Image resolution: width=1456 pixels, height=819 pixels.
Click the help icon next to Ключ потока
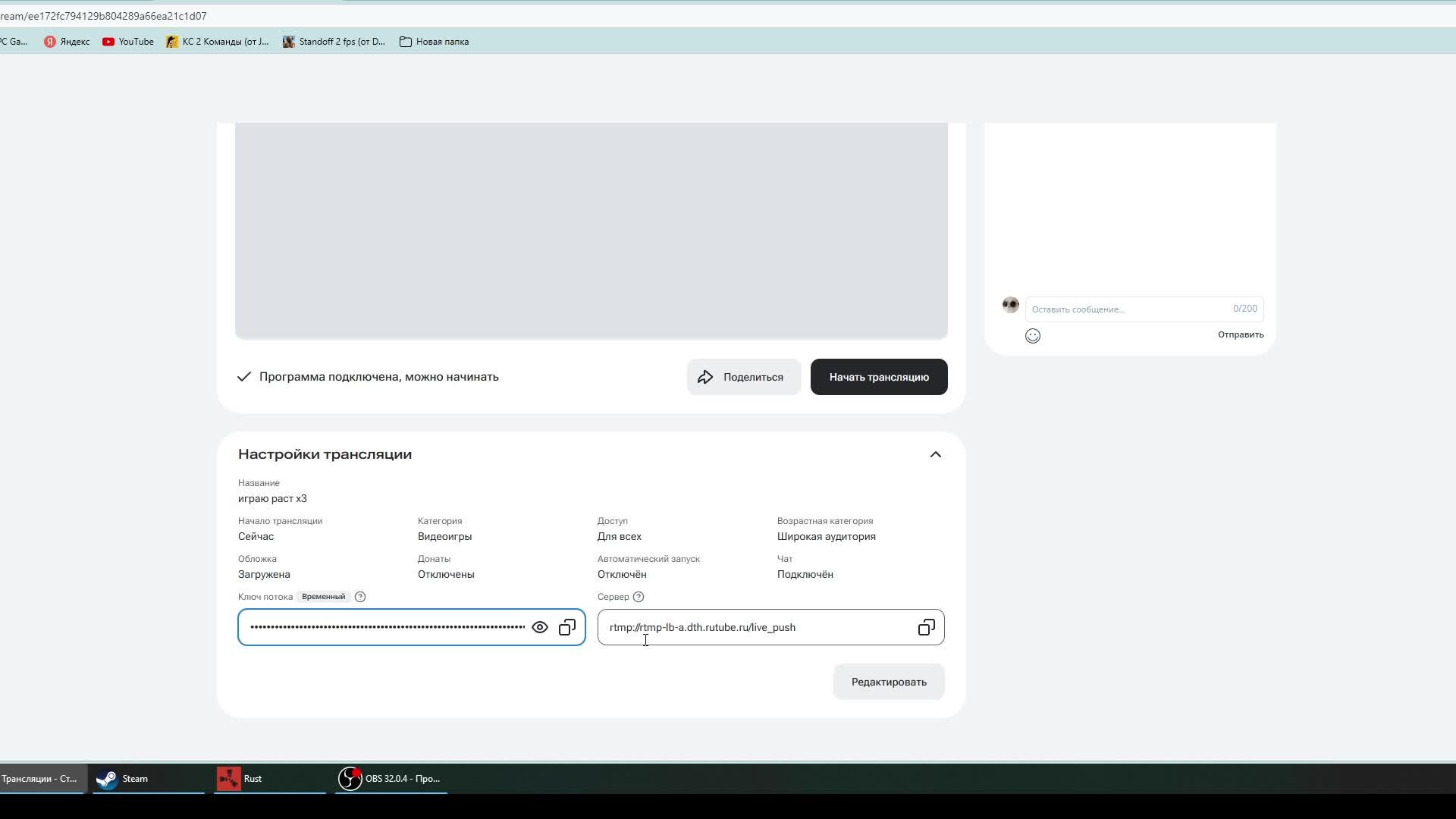click(x=360, y=597)
